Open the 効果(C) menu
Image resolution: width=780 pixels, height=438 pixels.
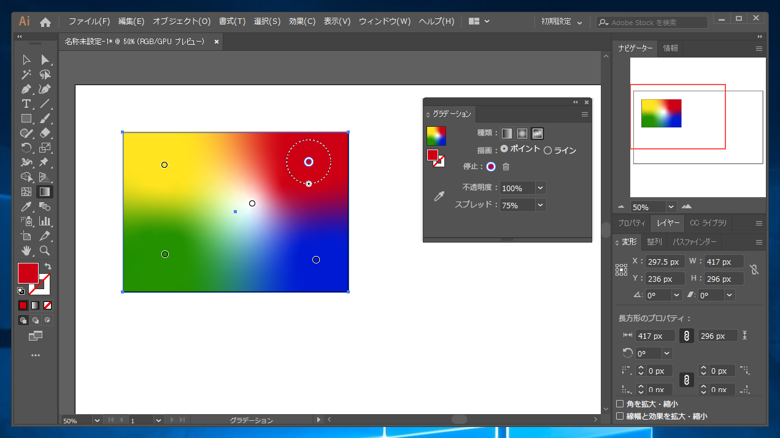point(302,21)
